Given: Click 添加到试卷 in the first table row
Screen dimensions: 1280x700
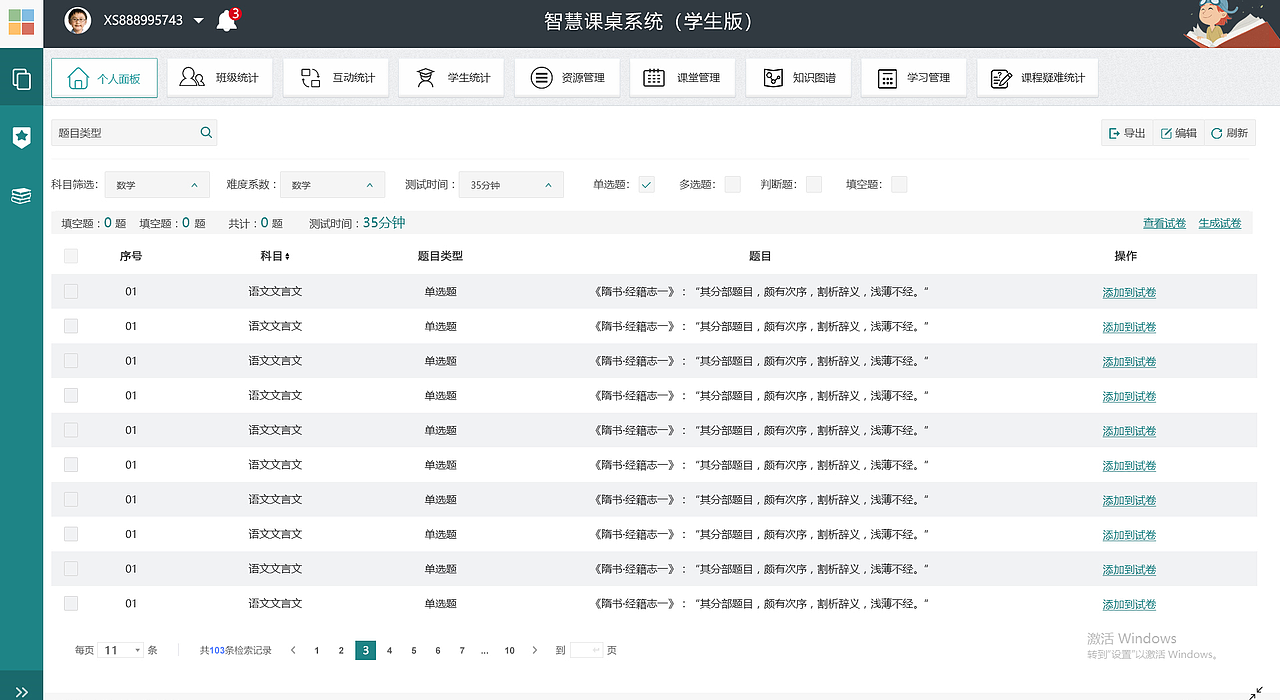Looking at the screenshot, I should pos(1129,293).
